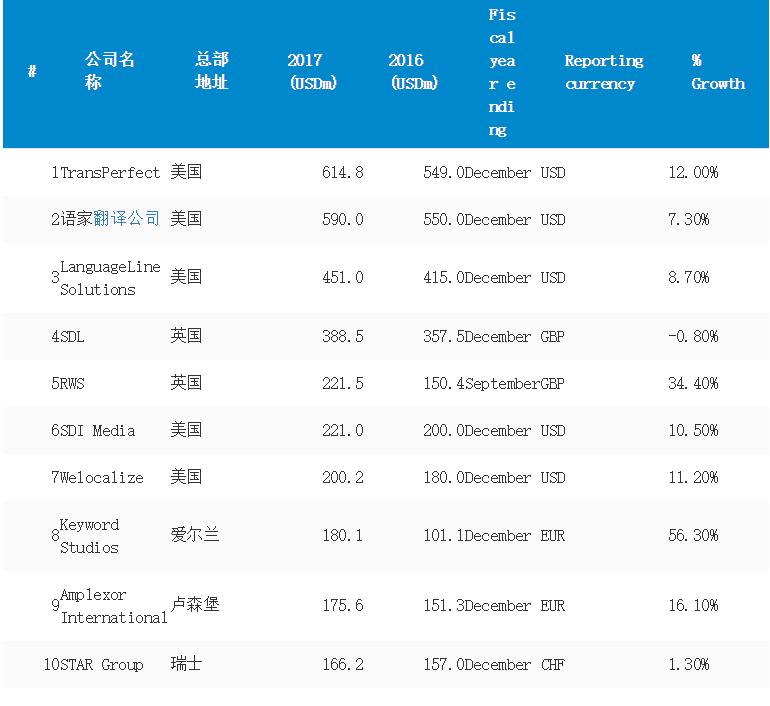This screenshot has width=770, height=706.
Task: Select the 1.30% growth value
Action: [688, 664]
